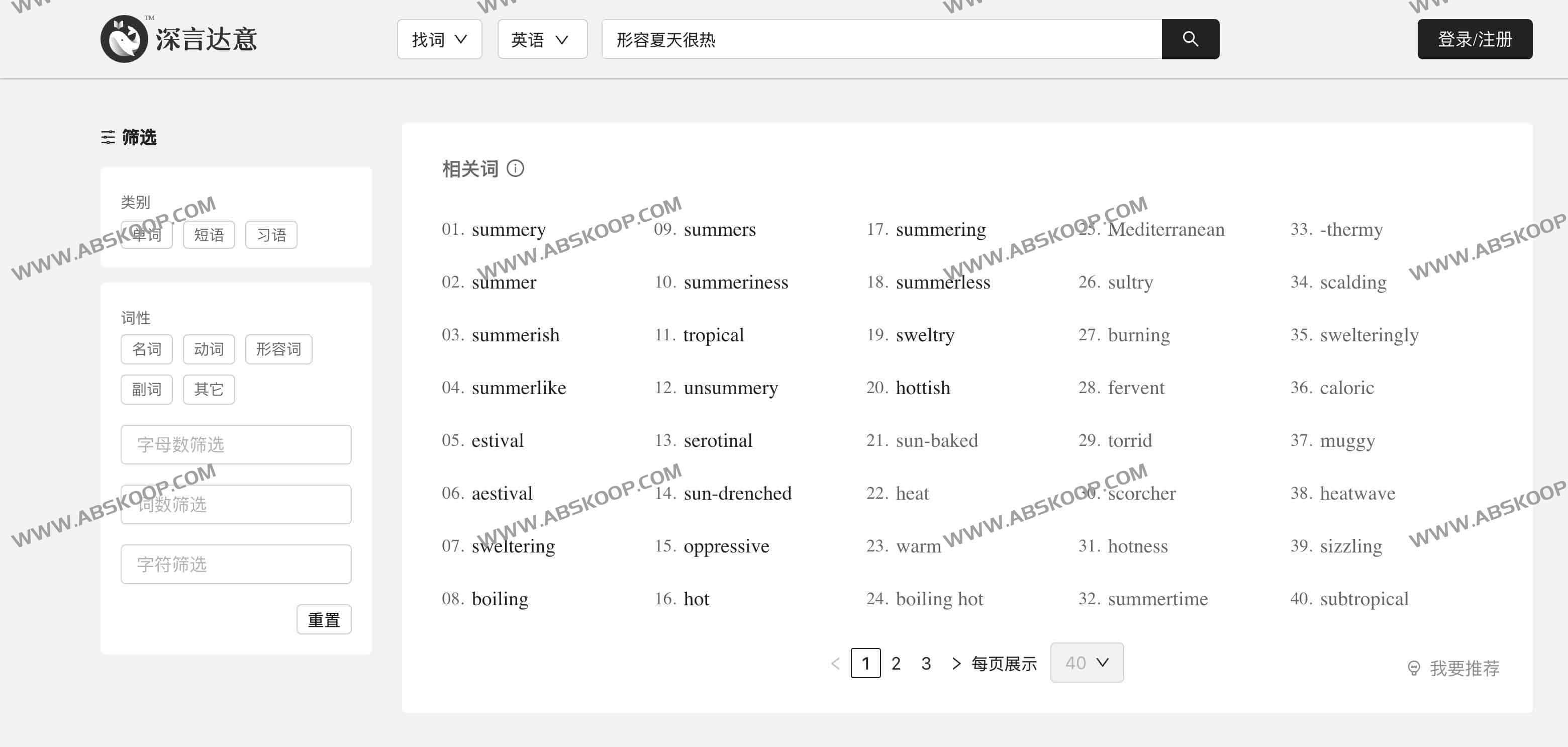This screenshot has height=747, width=1568.
Task: Open the 英语 language dropdown
Action: 541,39
